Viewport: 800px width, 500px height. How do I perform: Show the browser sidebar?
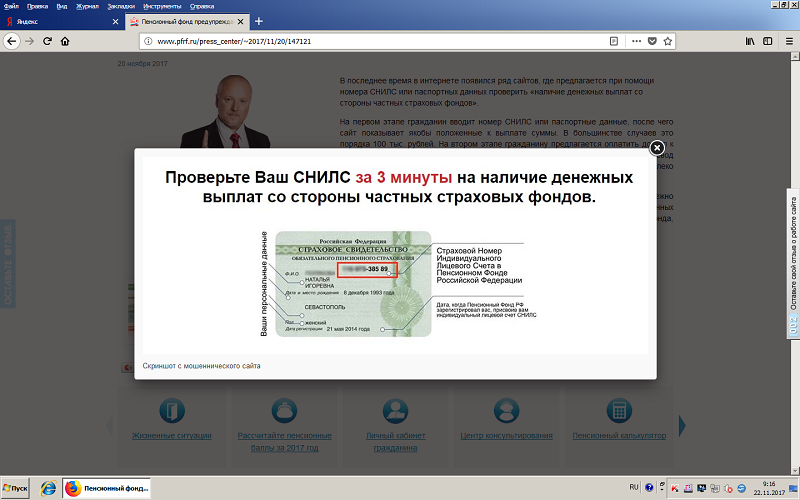pos(767,41)
